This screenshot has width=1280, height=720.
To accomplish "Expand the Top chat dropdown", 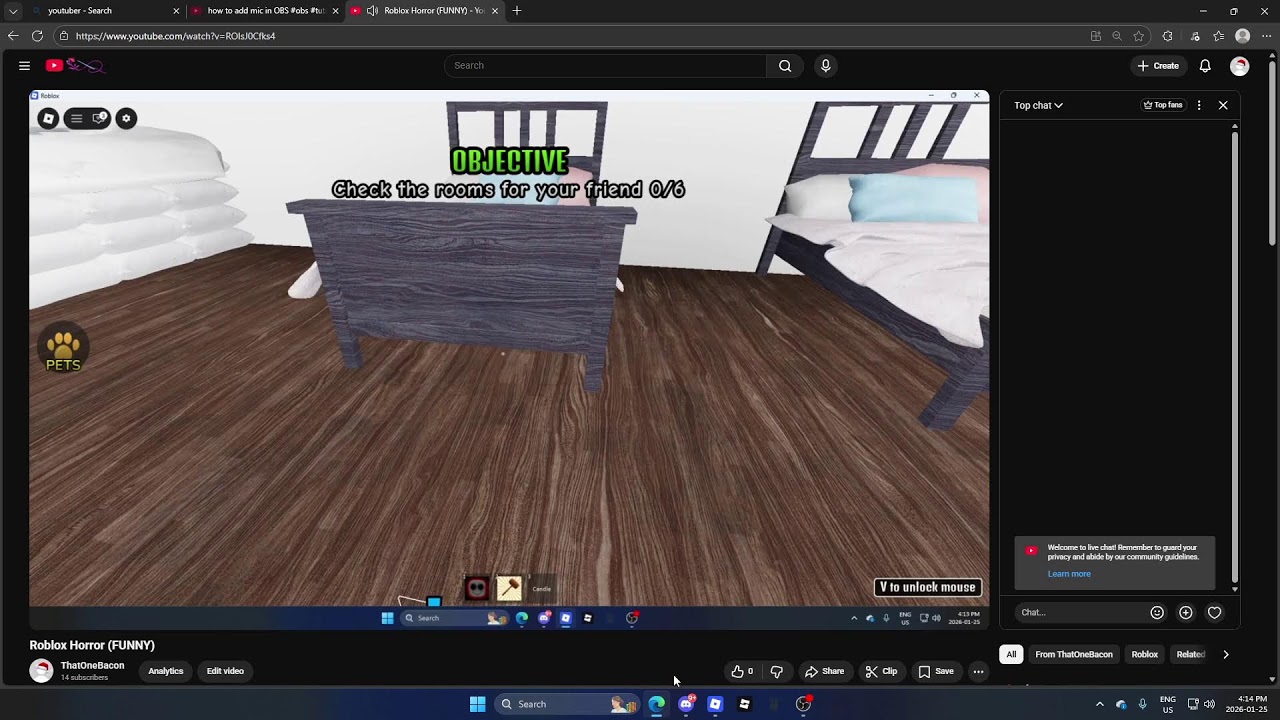I will (1038, 105).
